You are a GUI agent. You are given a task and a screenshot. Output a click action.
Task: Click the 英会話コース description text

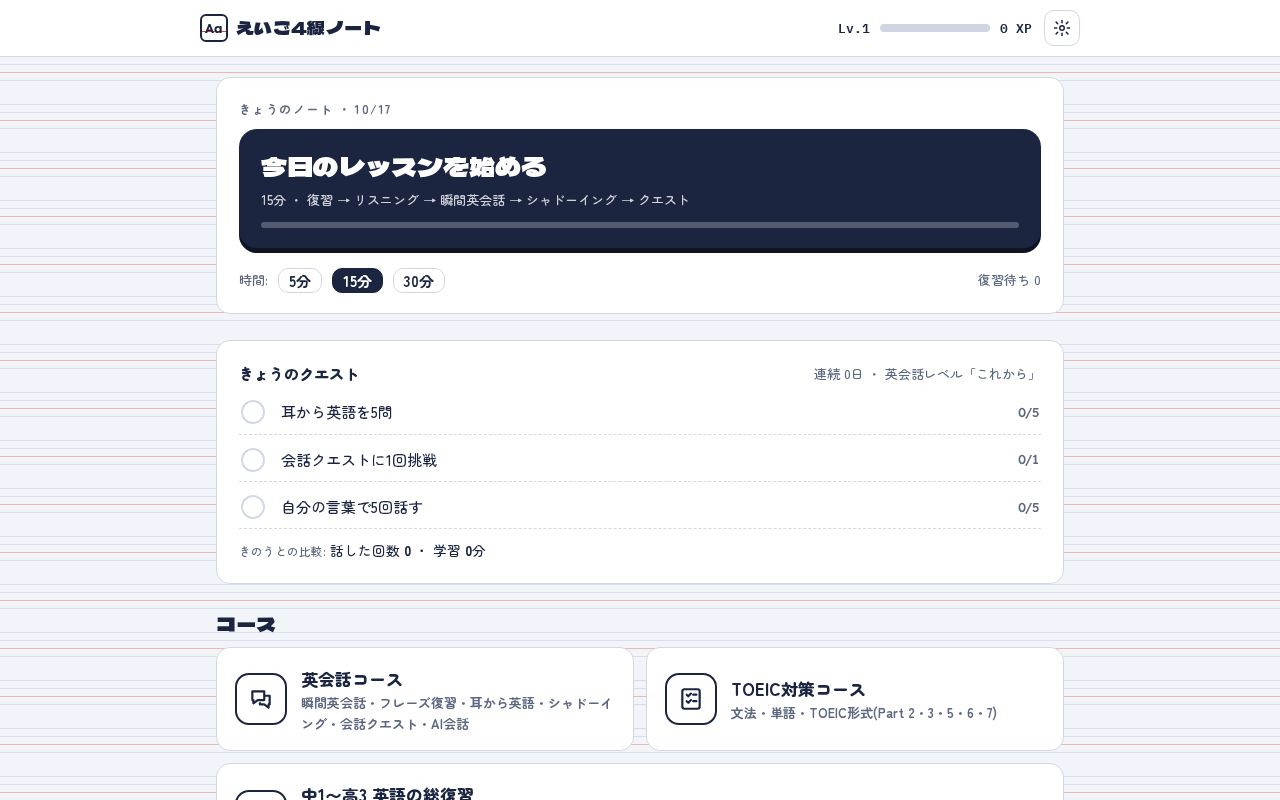click(x=457, y=714)
